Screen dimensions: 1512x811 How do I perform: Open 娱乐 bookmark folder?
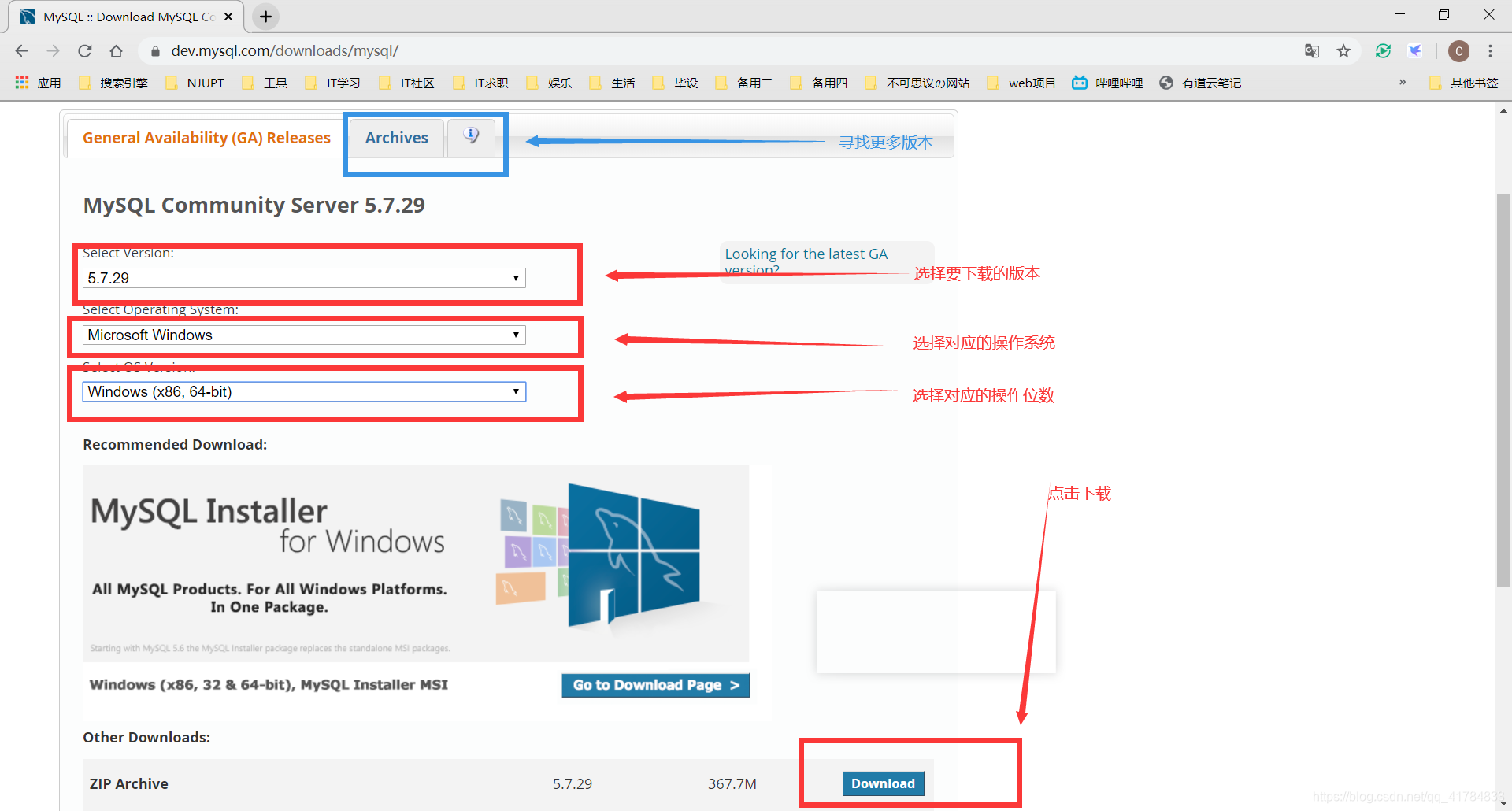click(x=549, y=83)
